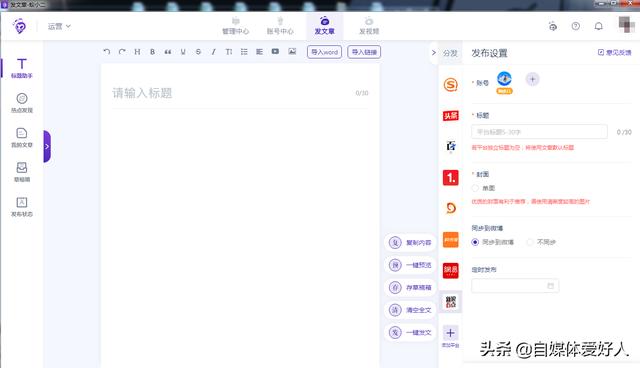Open the 意见反馈 link
This screenshot has height=368, width=640.
coord(614,52)
